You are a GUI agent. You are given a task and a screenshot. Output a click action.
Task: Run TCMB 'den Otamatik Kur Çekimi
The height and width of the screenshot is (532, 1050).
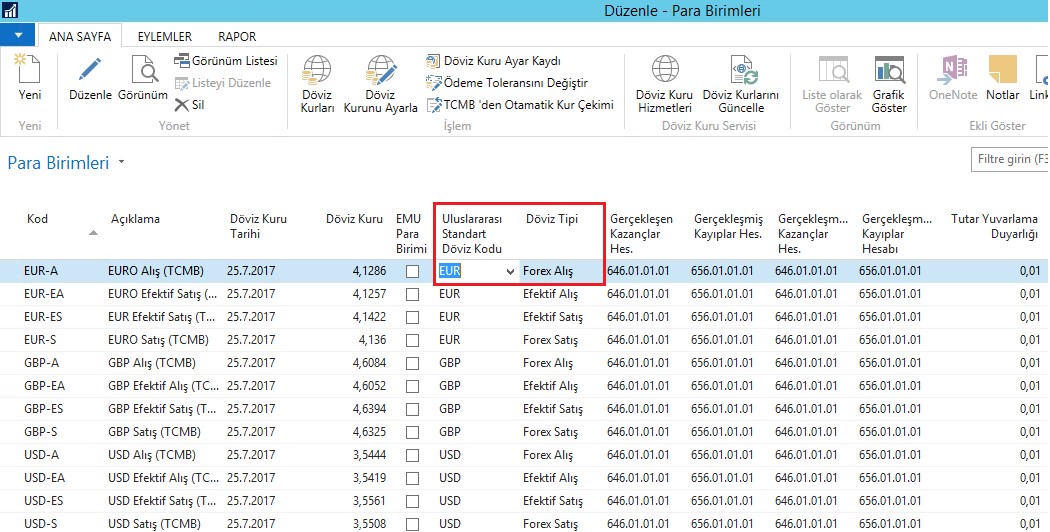coord(520,105)
